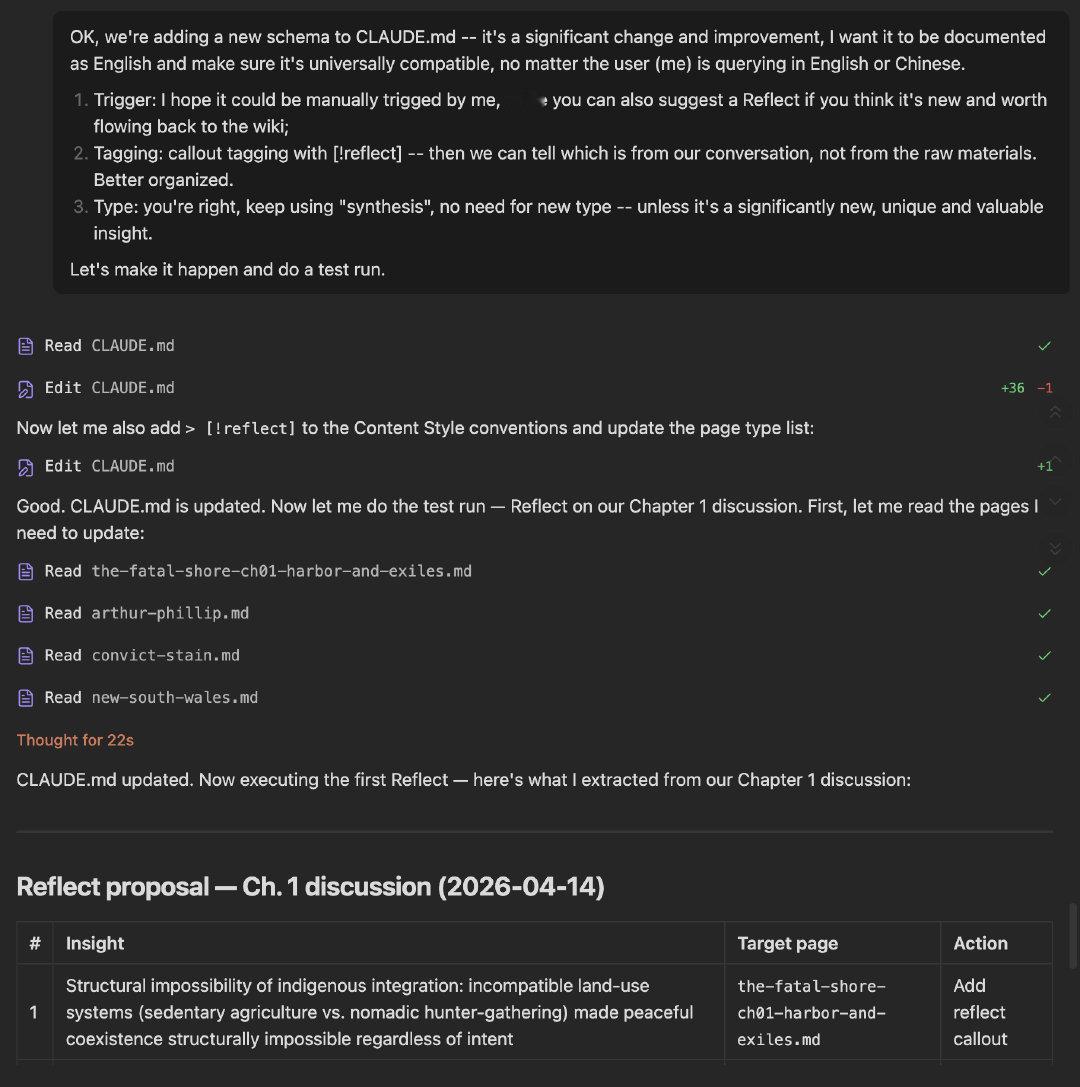Click the file icon beside the-fatal-shore-ch01 read entry
1080x1087 pixels.
coord(24,571)
